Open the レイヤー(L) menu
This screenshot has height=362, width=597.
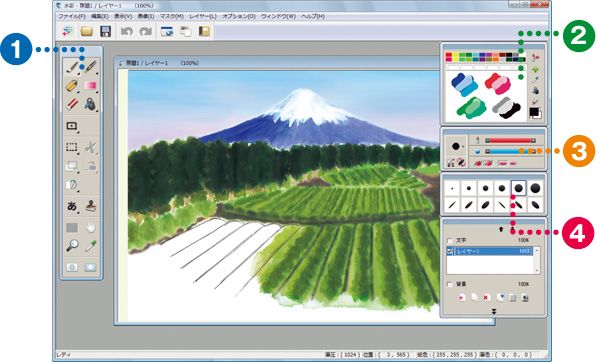[x=203, y=16]
